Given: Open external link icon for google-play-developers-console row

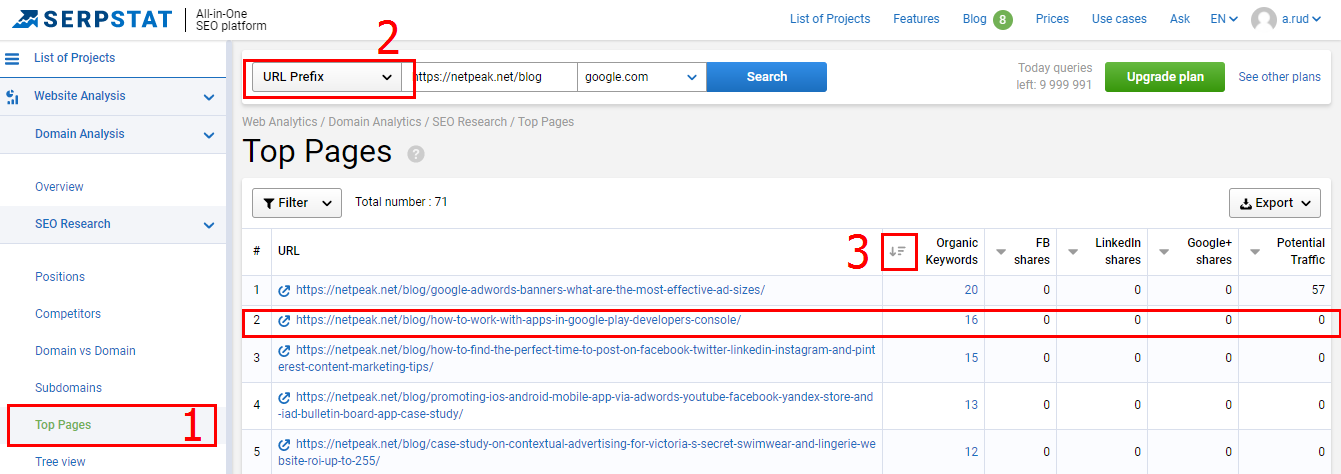Looking at the screenshot, I should [284, 321].
